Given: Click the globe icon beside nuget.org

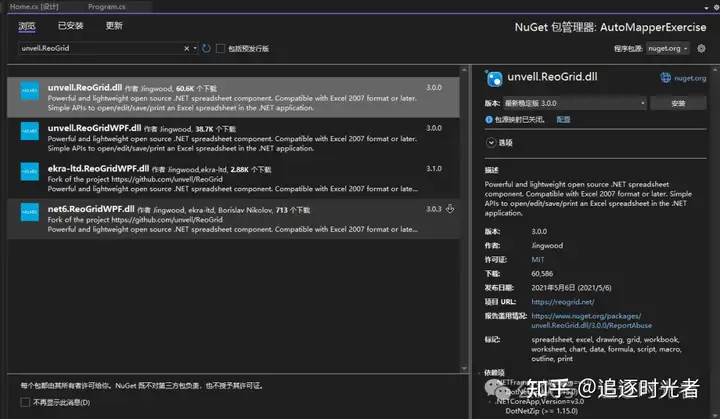Looking at the screenshot, I should pos(665,78).
